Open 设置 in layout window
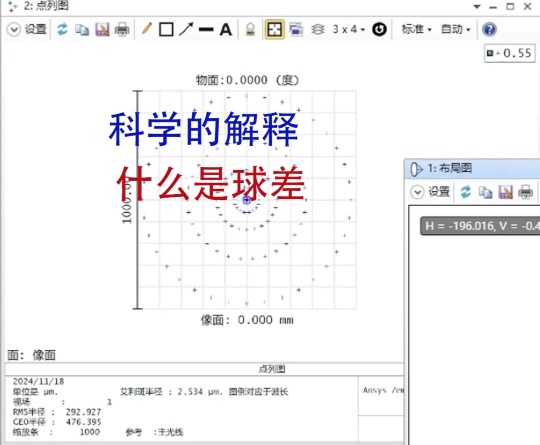This screenshot has height=445, width=540. 439,192
